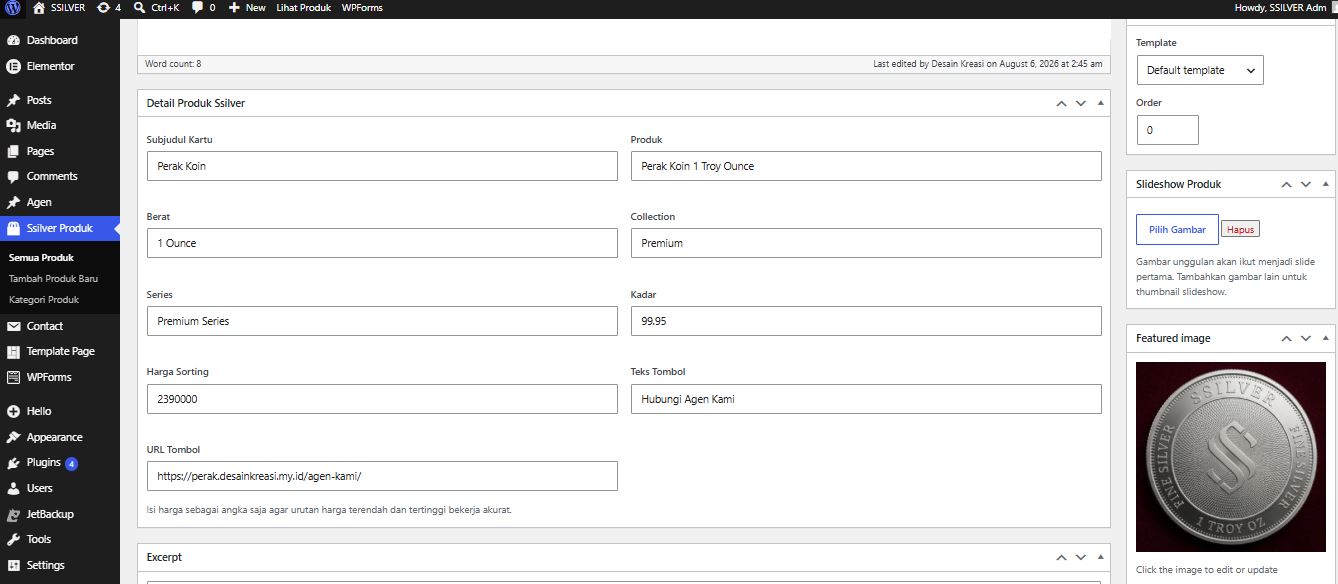Collapse the Featured image panel
Screen dimensions: 1338x584
(1325, 338)
